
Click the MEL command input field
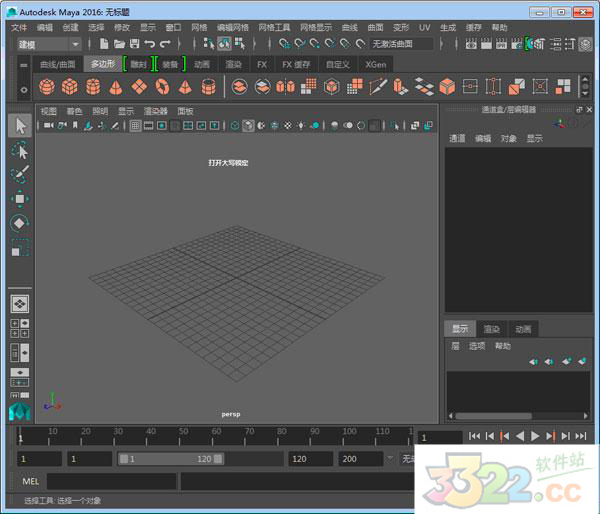pyautogui.click(x=112, y=482)
